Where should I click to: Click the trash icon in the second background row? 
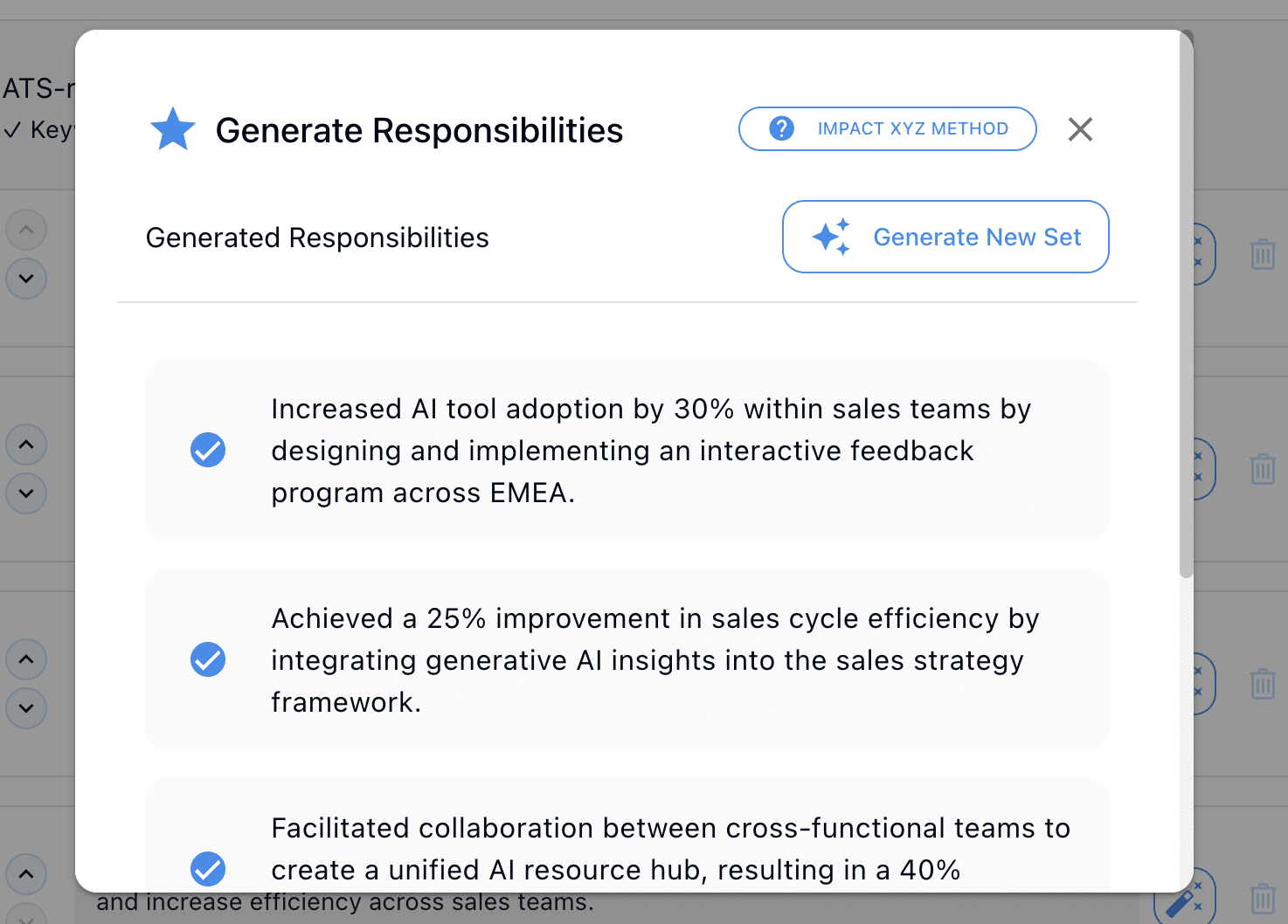tap(1262, 469)
